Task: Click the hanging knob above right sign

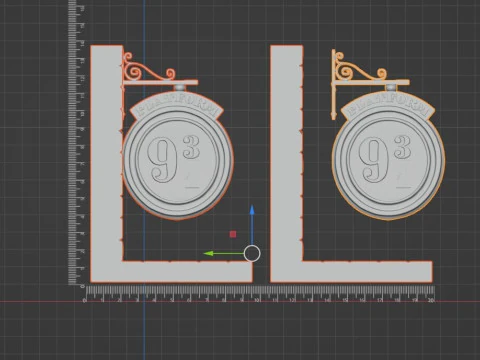Action: click(x=391, y=88)
